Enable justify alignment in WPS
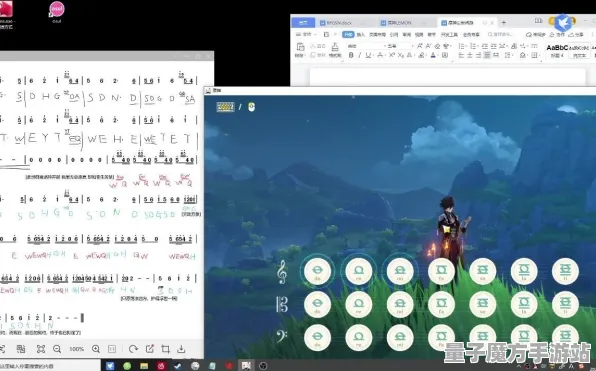This screenshot has width=596, height=371. [x=487, y=55]
